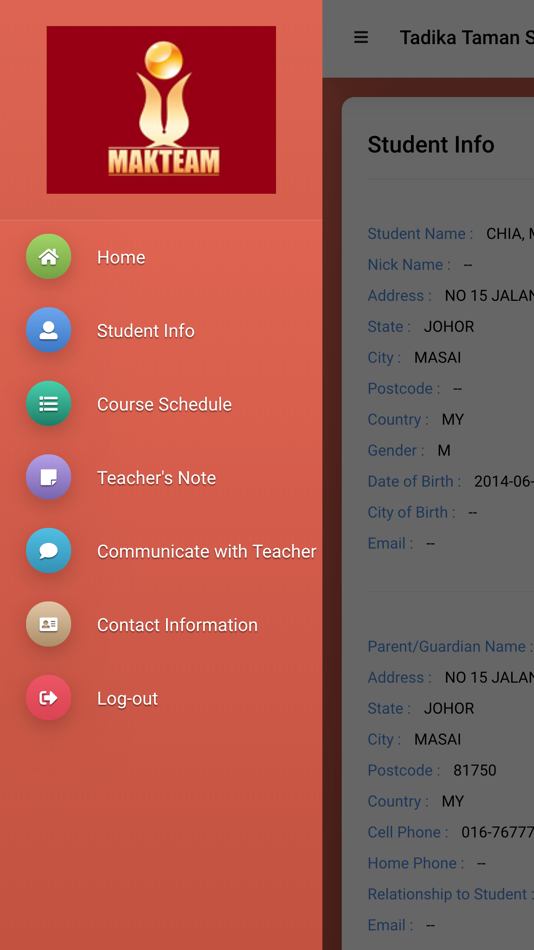Click the blue Student Info person icon
The image size is (534, 950).
click(48, 330)
